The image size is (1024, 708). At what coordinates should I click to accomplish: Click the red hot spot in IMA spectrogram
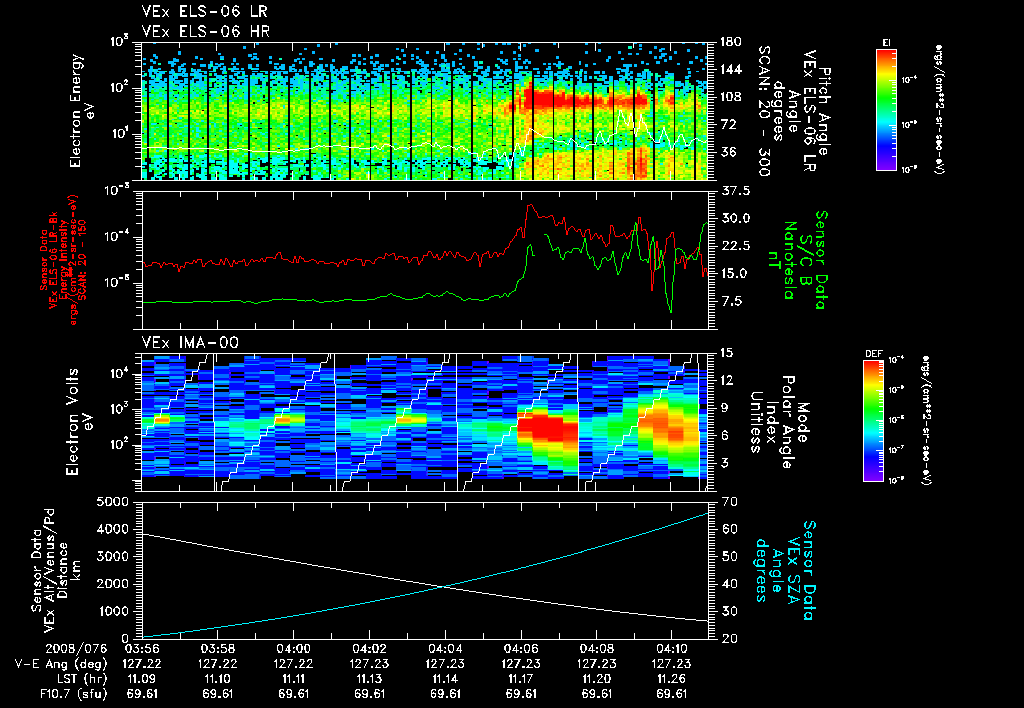547,428
